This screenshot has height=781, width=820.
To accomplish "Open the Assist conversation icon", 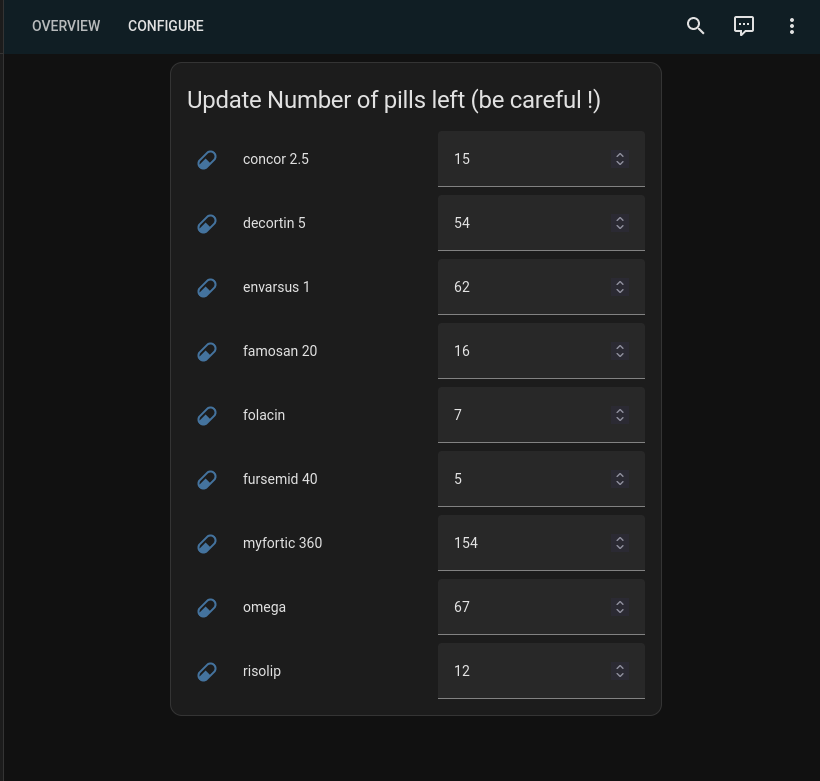I will point(744,26).
